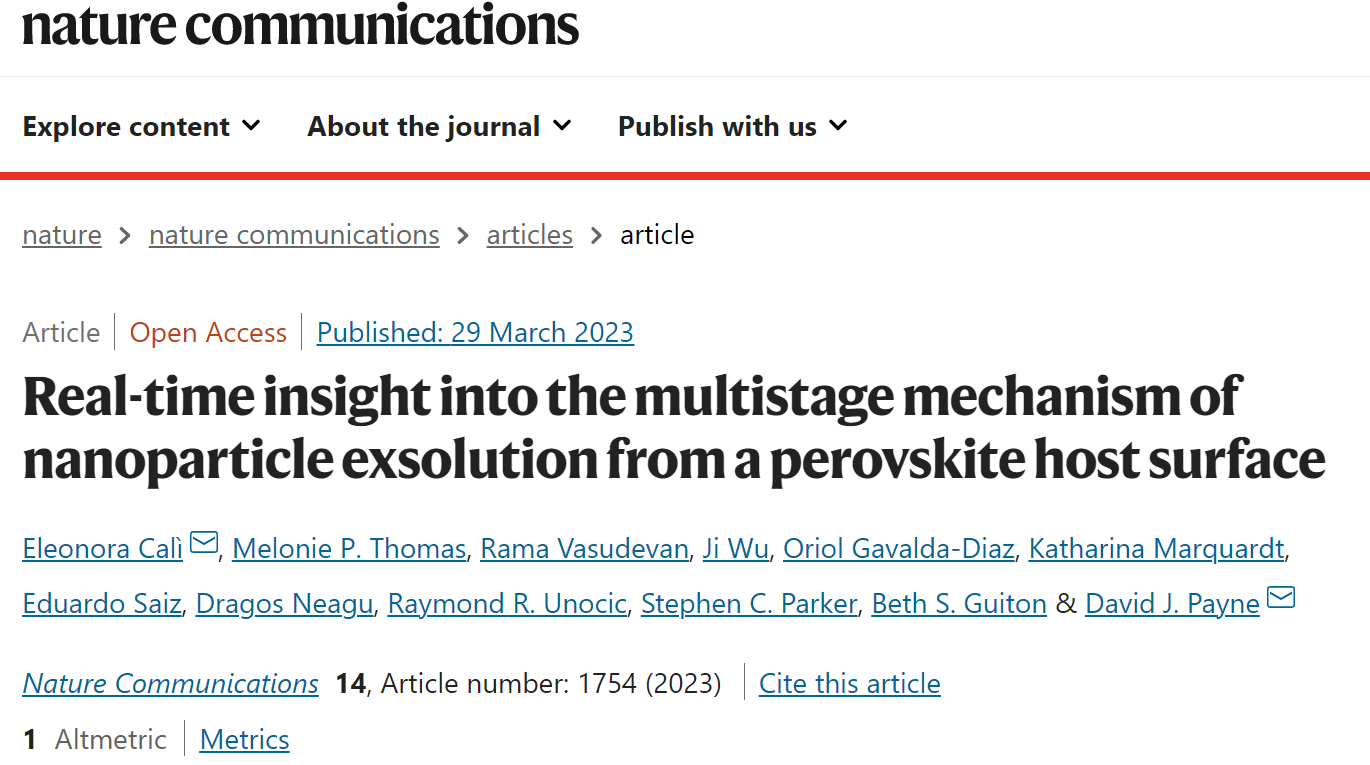Expand the Publish with us menu
Viewport: 1370px width, 765px height.
pyautogui.click(x=732, y=126)
